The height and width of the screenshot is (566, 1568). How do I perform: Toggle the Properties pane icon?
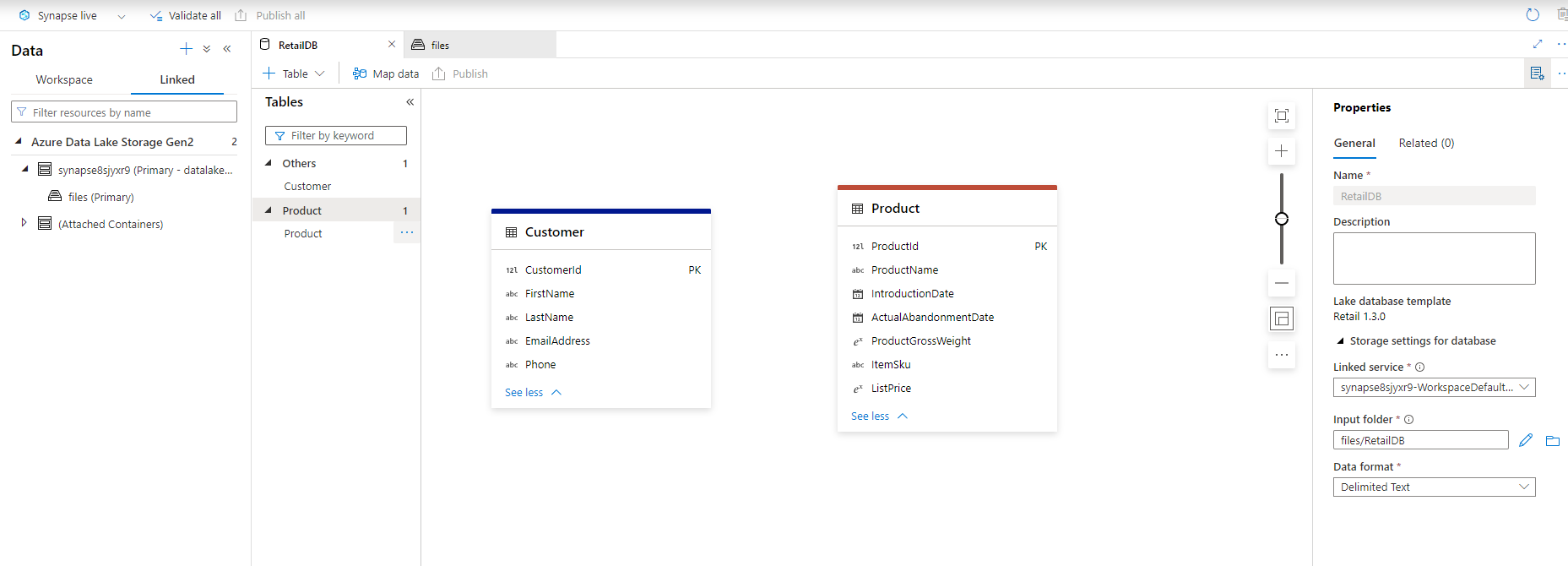coord(1538,73)
